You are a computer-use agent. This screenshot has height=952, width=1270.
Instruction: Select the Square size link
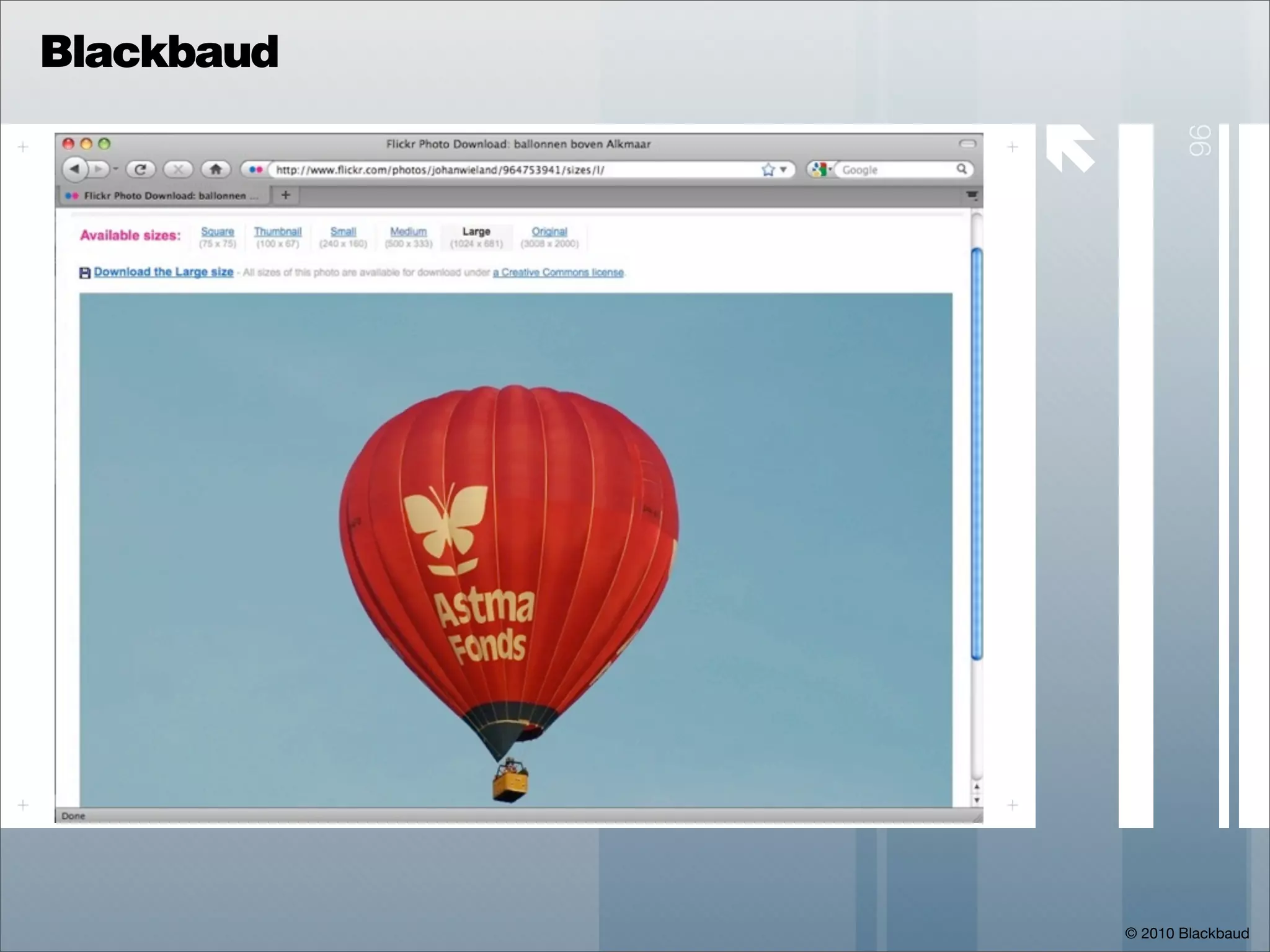coord(218,231)
